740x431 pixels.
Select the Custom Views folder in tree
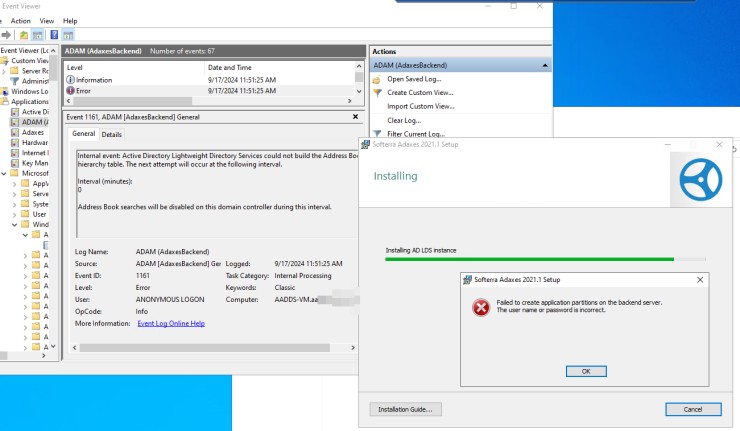(x=29, y=60)
